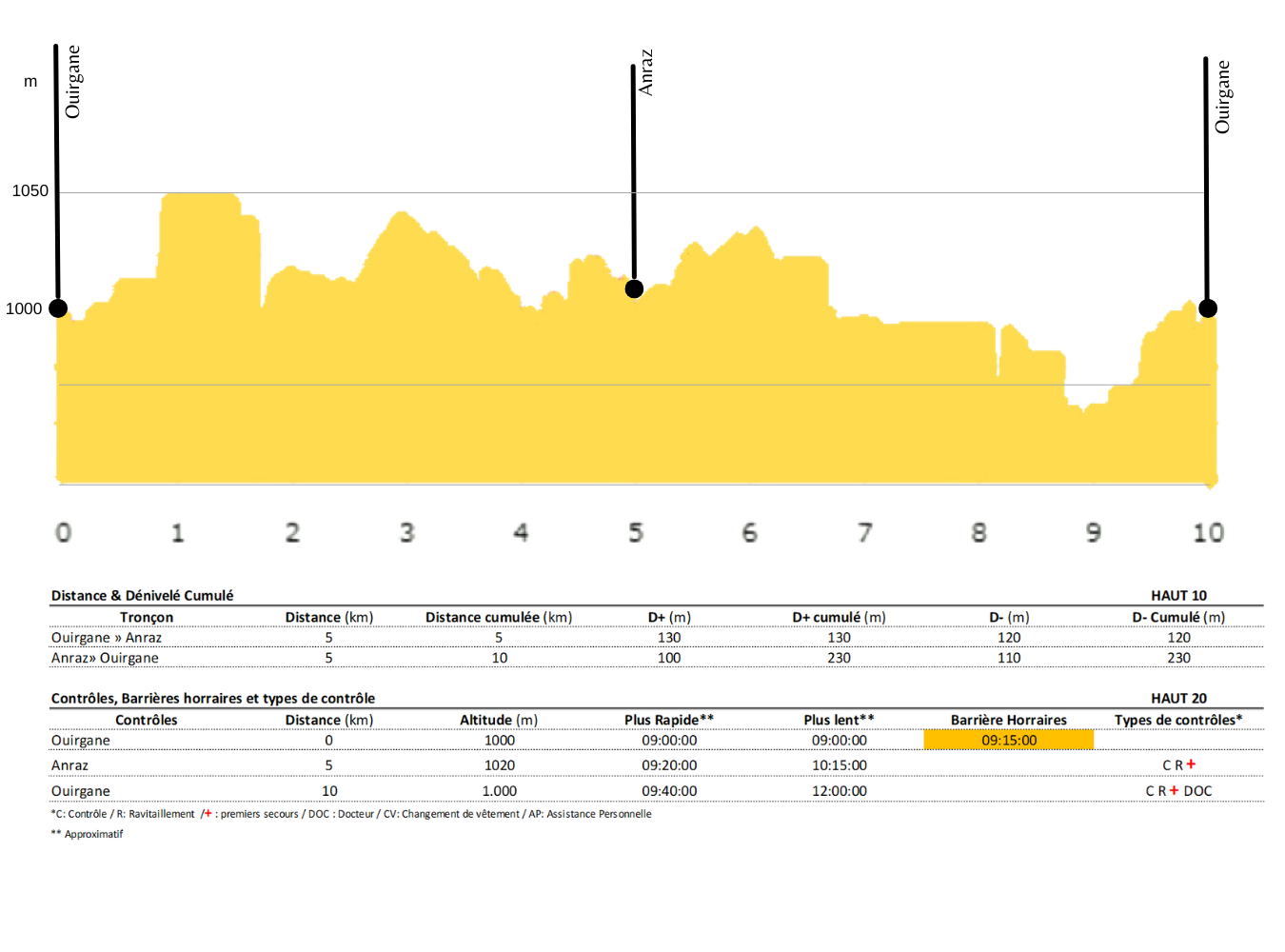Select the 'Distance cumulée (km)' column header
The width and height of the screenshot is (1285, 952).
[x=498, y=617]
